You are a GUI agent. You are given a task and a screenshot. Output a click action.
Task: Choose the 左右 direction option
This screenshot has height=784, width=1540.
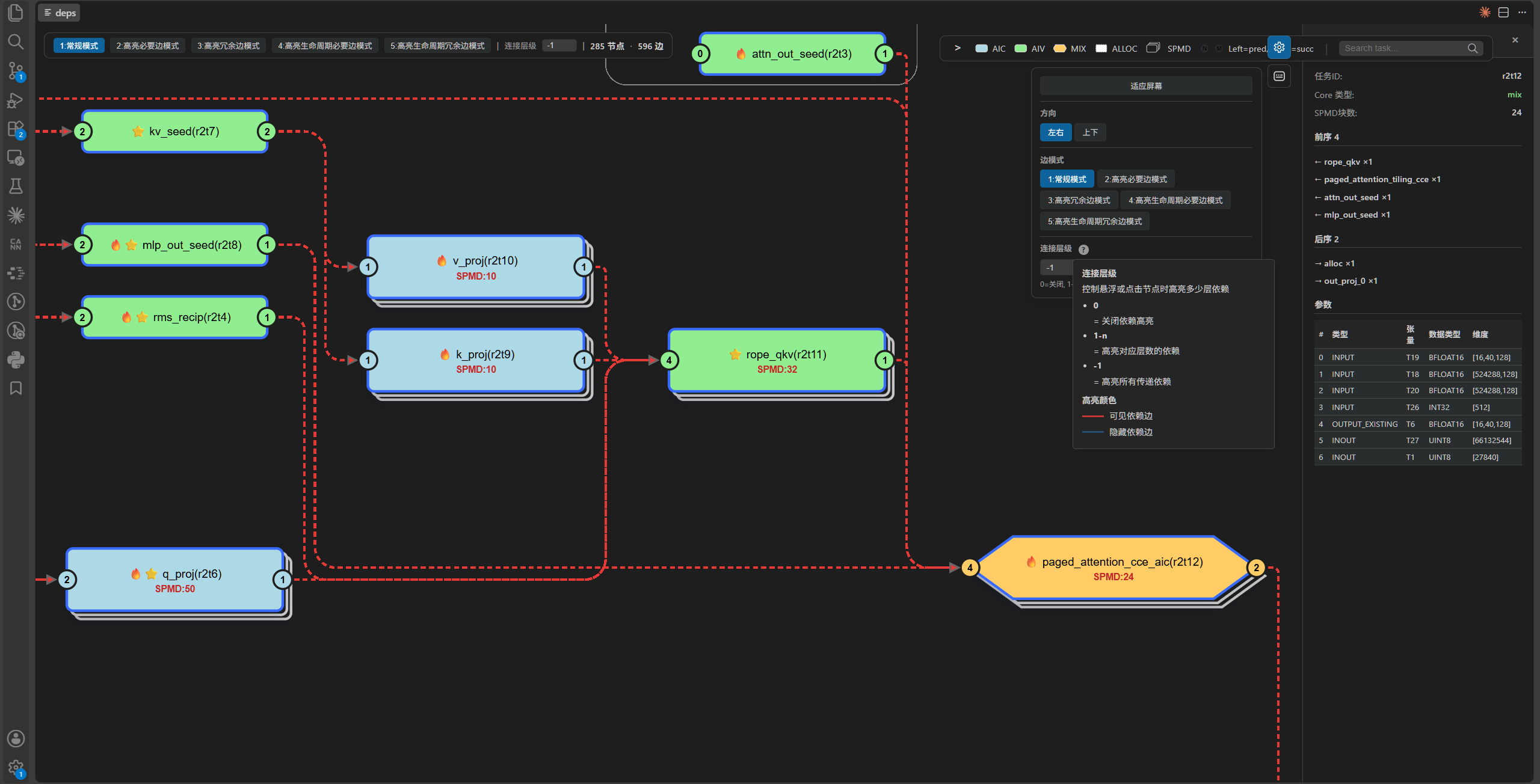(1055, 132)
